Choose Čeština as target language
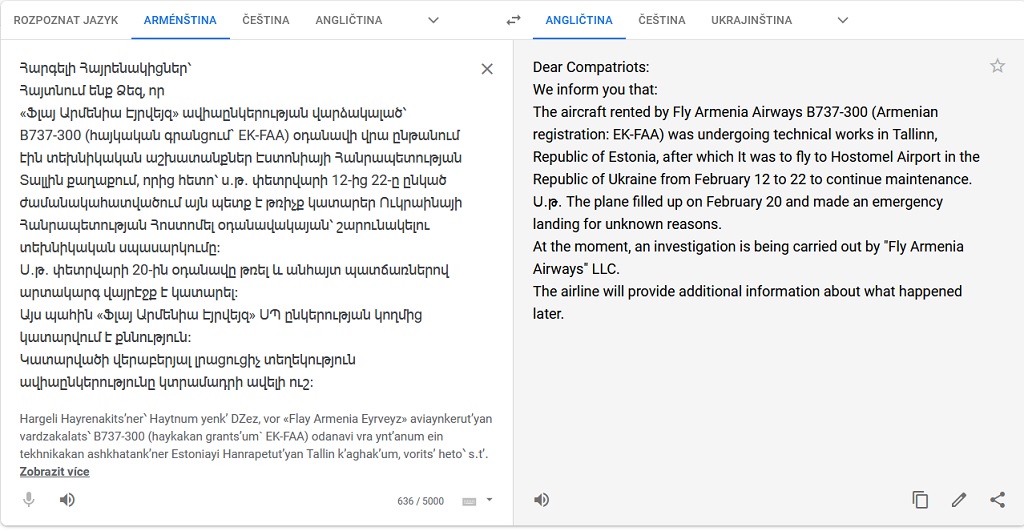The height and width of the screenshot is (531, 1024). coord(662,20)
